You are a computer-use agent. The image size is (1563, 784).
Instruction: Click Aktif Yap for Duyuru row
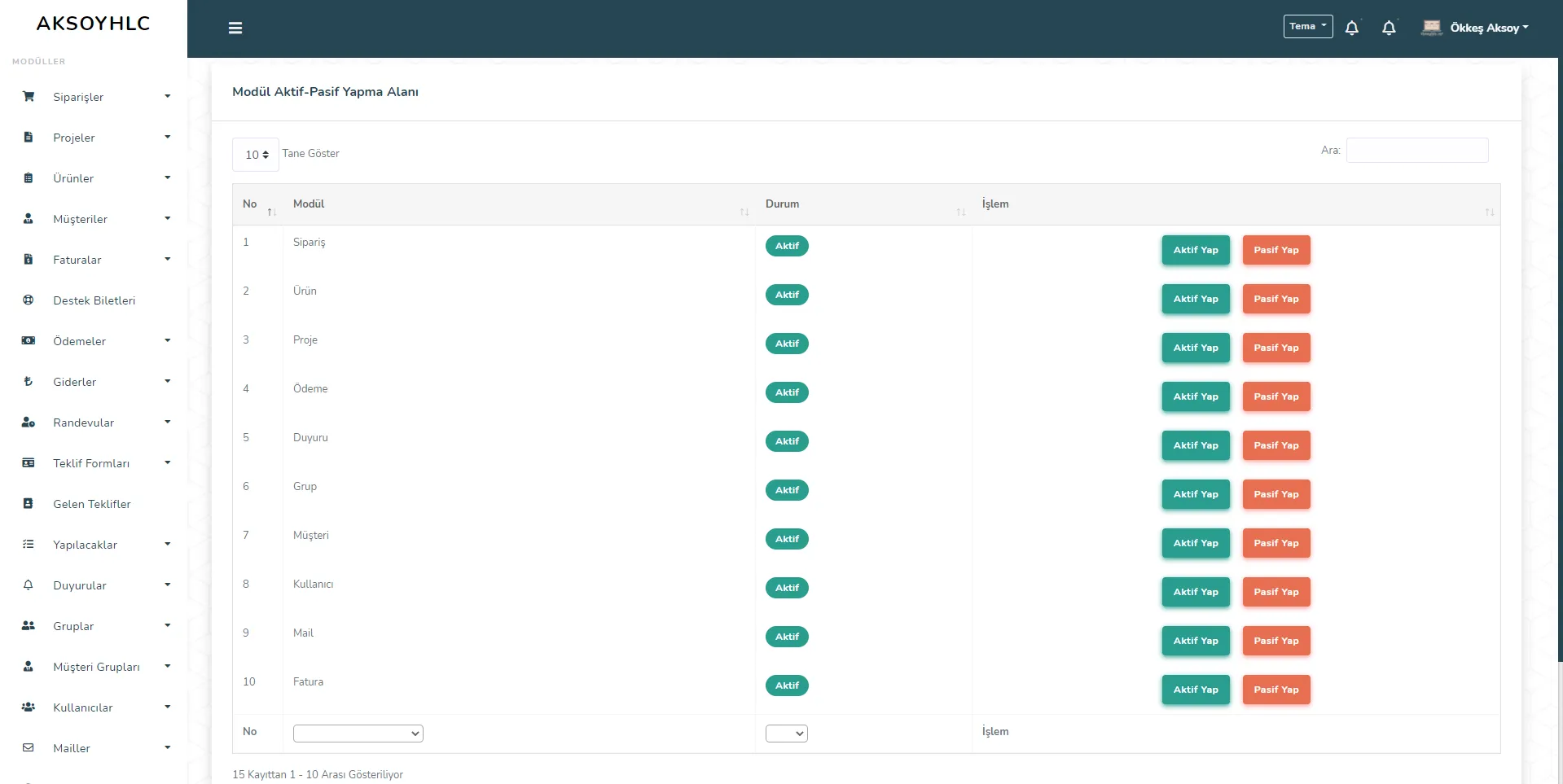coord(1196,445)
